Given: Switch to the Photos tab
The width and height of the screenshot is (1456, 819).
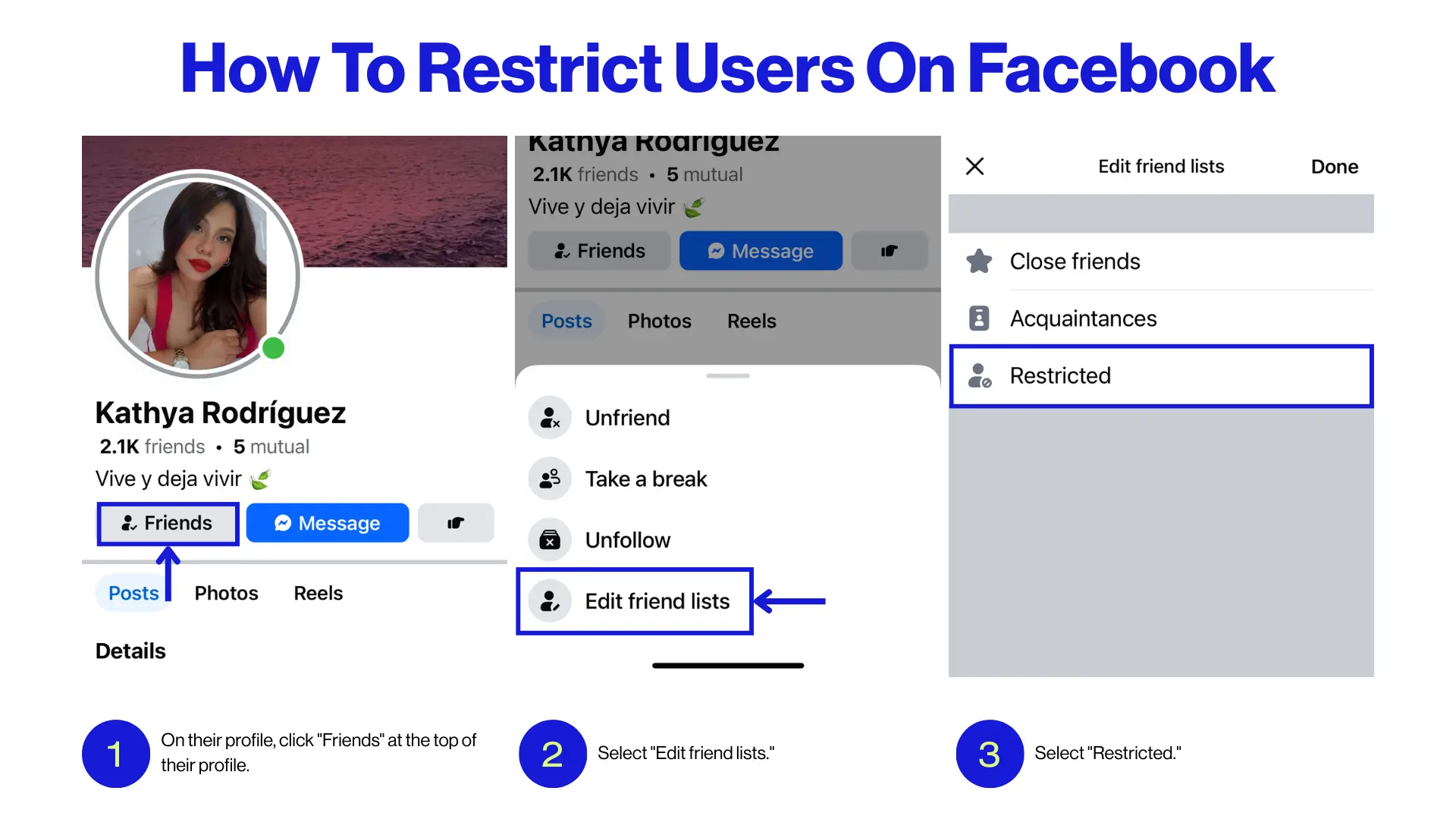Looking at the screenshot, I should (x=226, y=593).
